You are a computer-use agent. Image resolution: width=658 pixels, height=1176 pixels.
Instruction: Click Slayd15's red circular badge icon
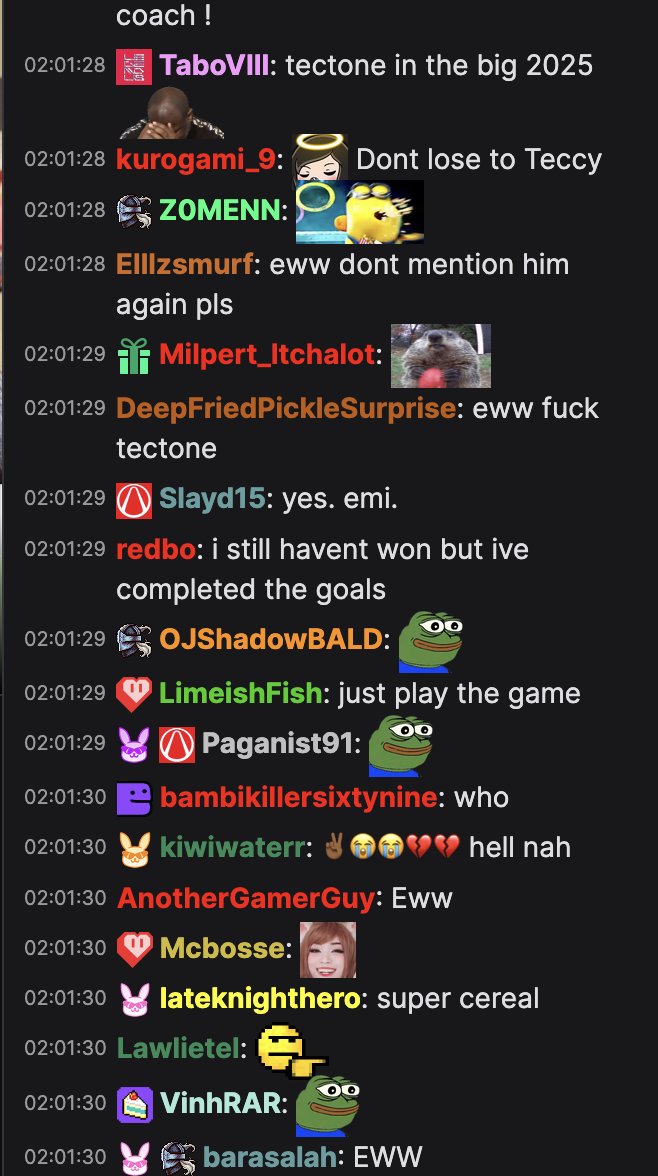134,500
